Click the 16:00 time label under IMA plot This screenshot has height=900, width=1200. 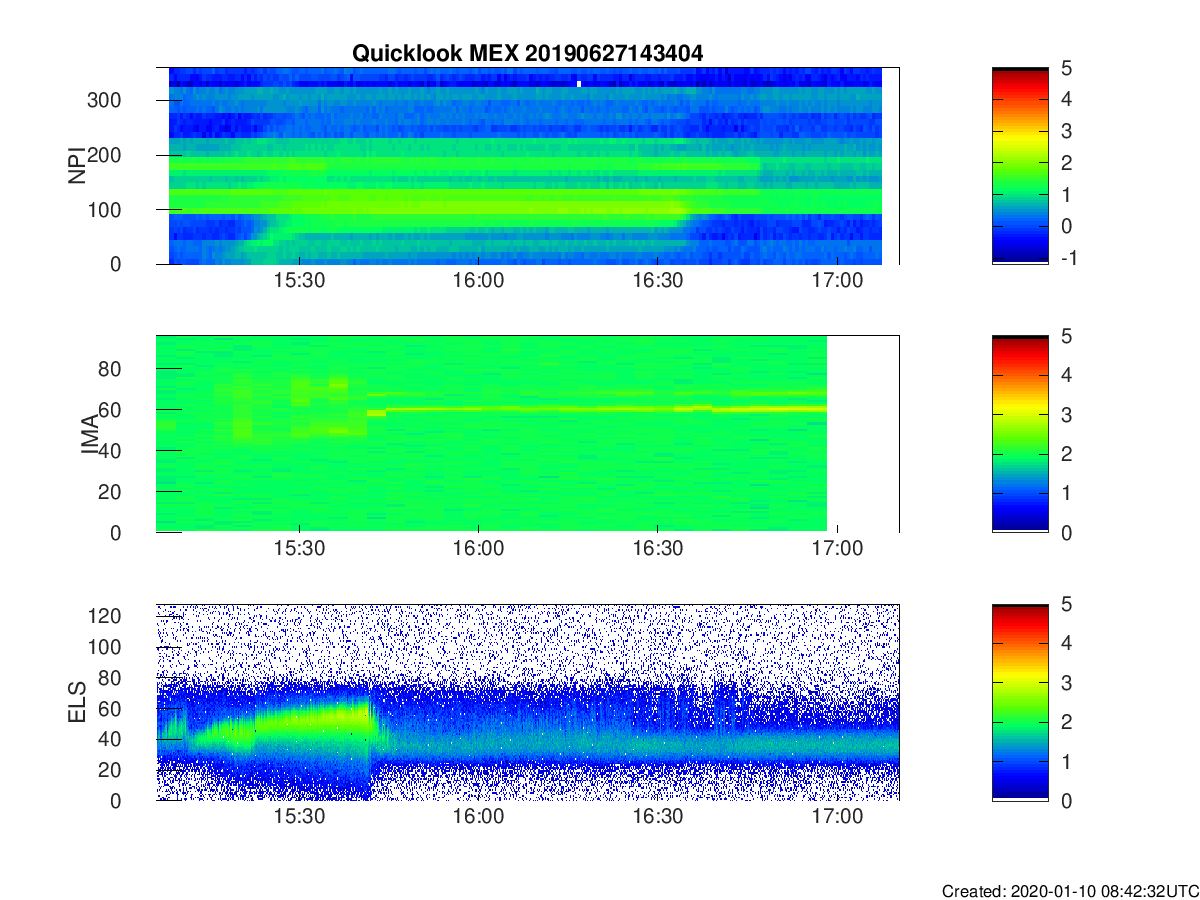(x=479, y=551)
